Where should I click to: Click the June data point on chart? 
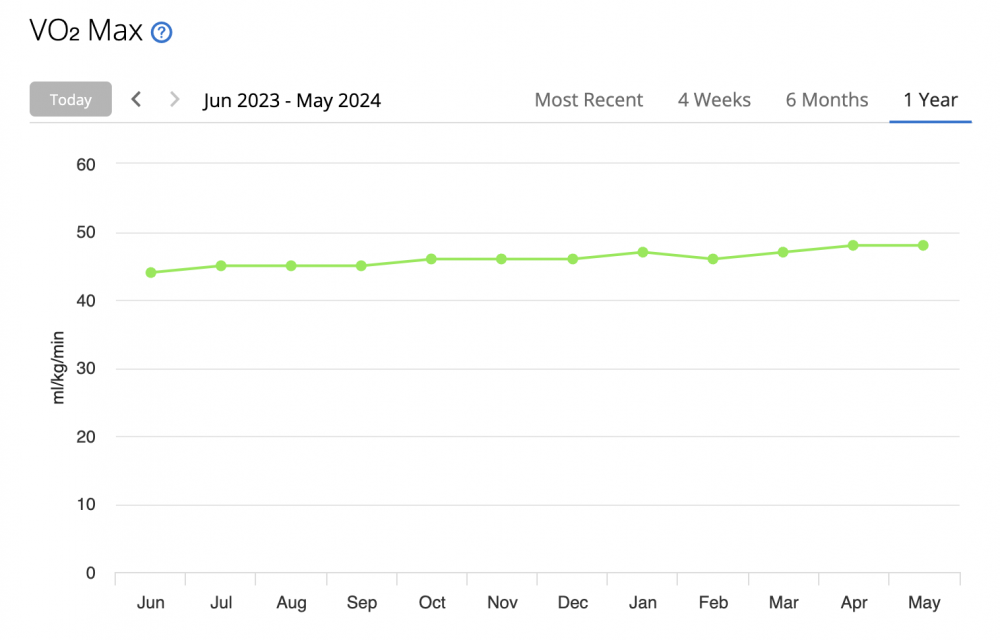point(151,272)
